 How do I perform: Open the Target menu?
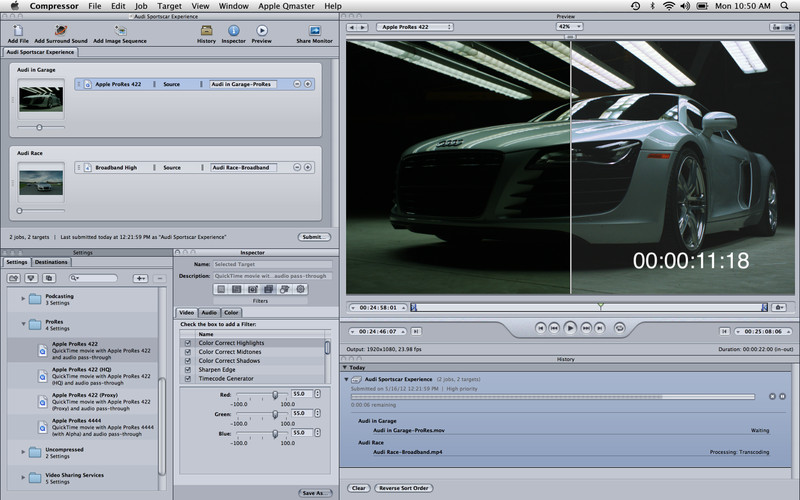point(169,6)
